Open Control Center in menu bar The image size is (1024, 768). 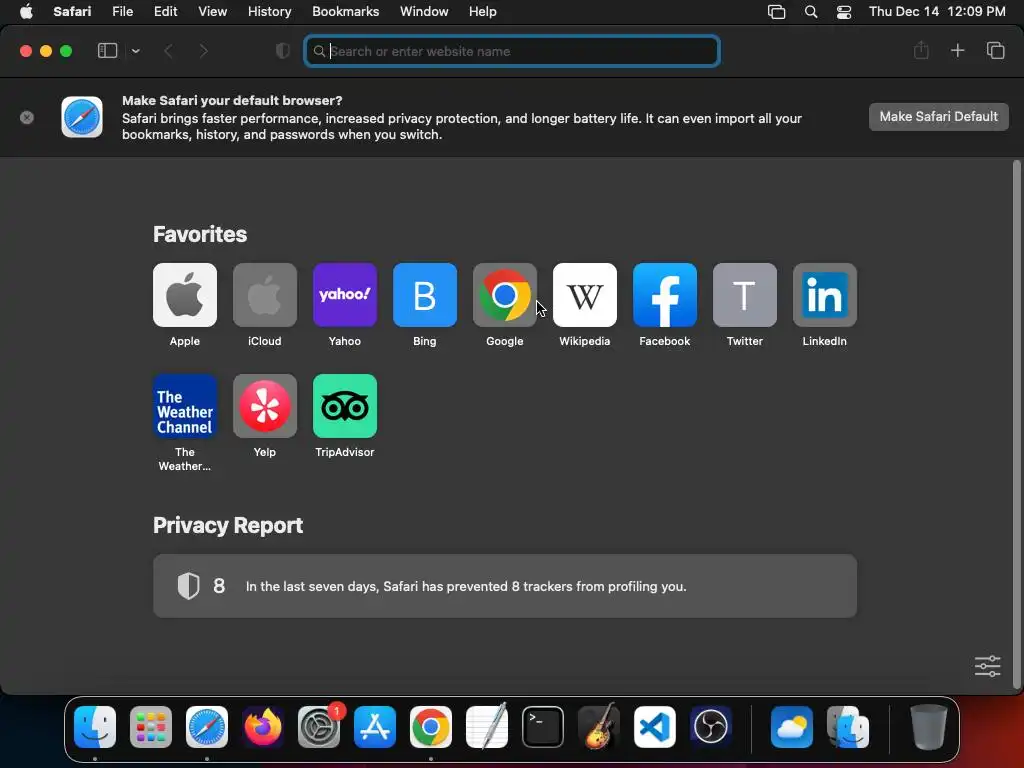(x=844, y=12)
